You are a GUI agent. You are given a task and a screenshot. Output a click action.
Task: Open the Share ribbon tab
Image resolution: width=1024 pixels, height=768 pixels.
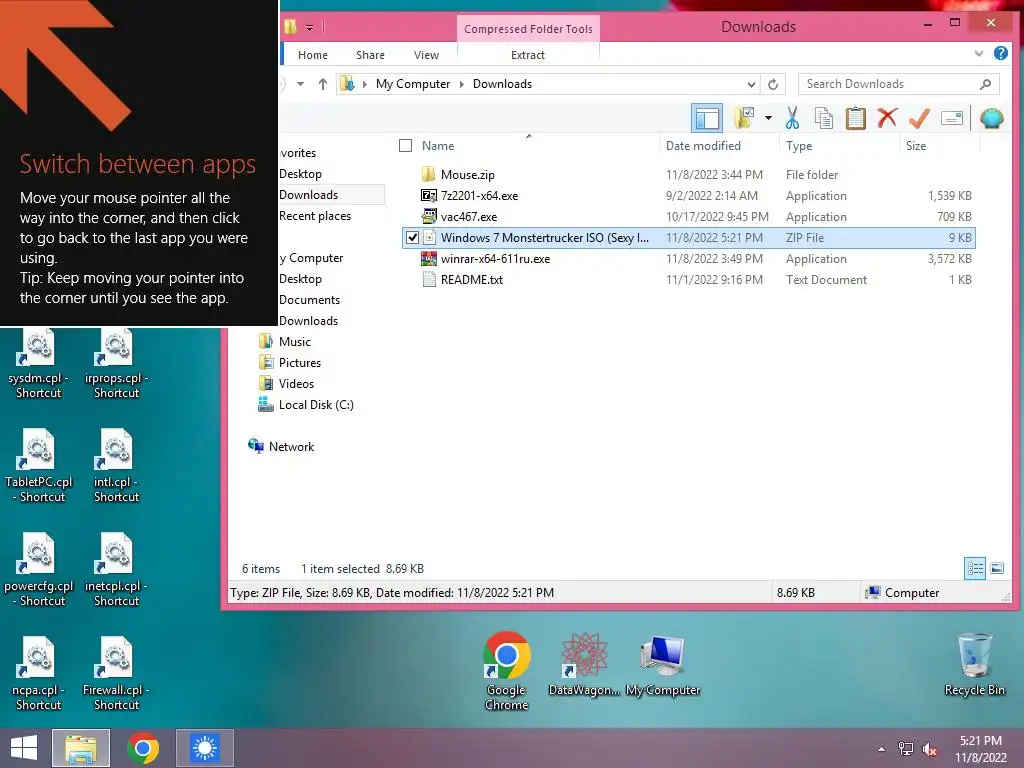370,55
